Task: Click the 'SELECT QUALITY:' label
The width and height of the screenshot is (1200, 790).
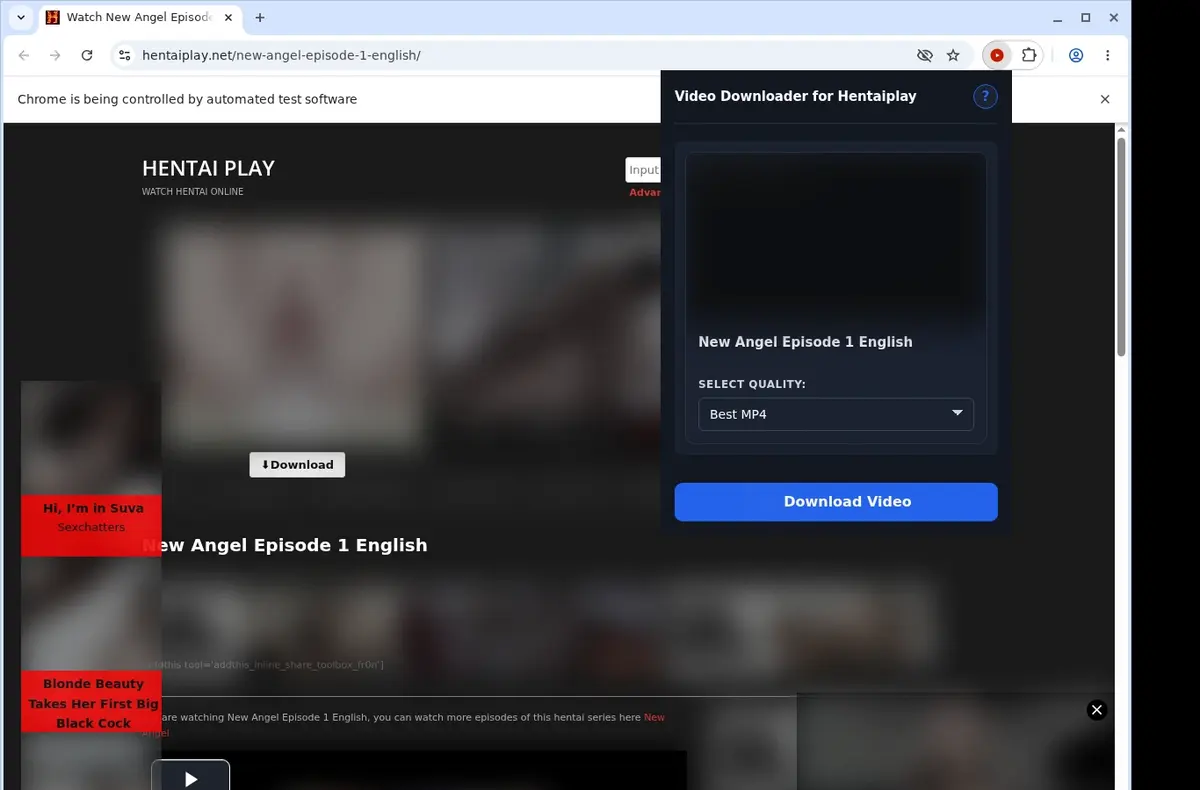Action: [x=752, y=384]
